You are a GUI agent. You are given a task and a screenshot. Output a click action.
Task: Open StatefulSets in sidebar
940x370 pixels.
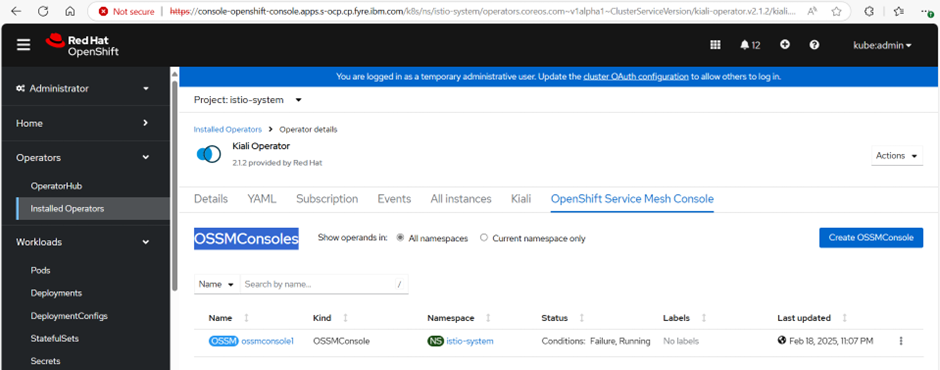pos(55,338)
